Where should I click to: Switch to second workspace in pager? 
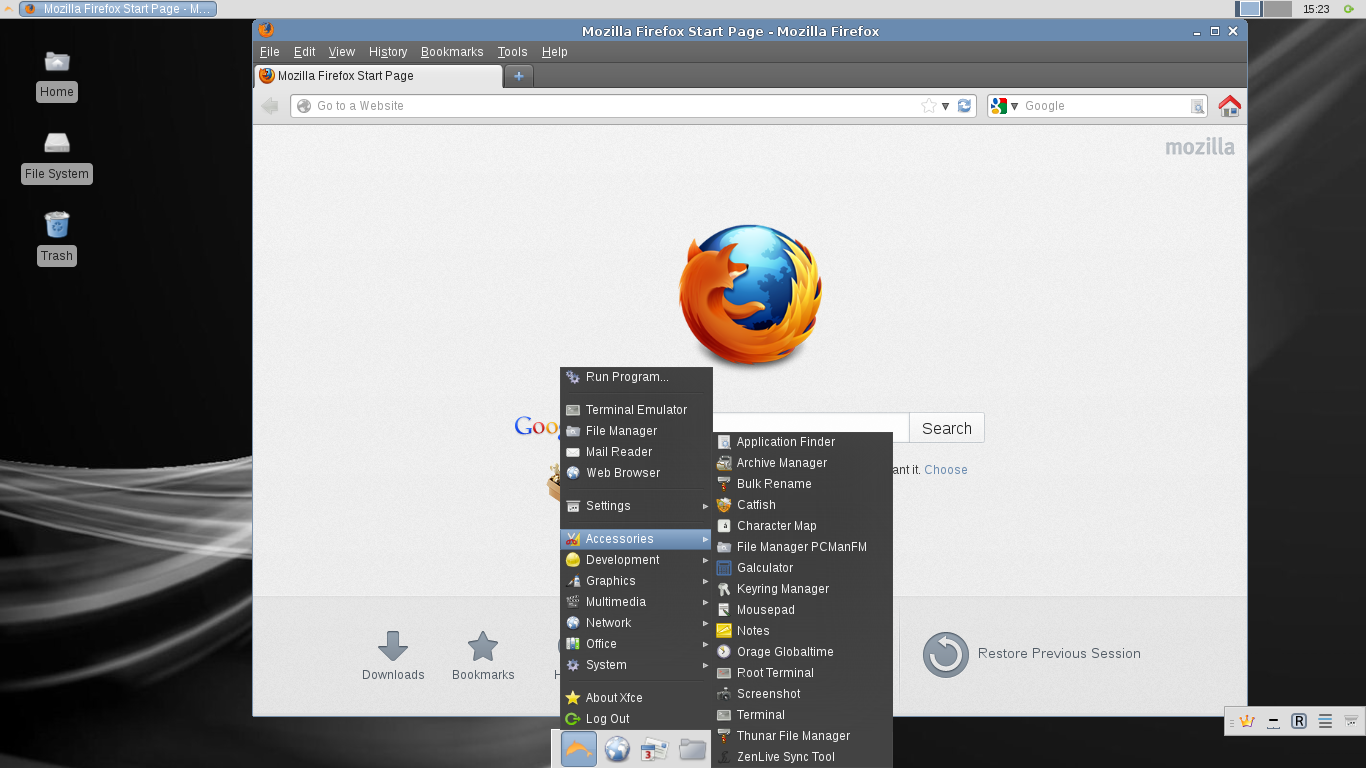click(1277, 9)
